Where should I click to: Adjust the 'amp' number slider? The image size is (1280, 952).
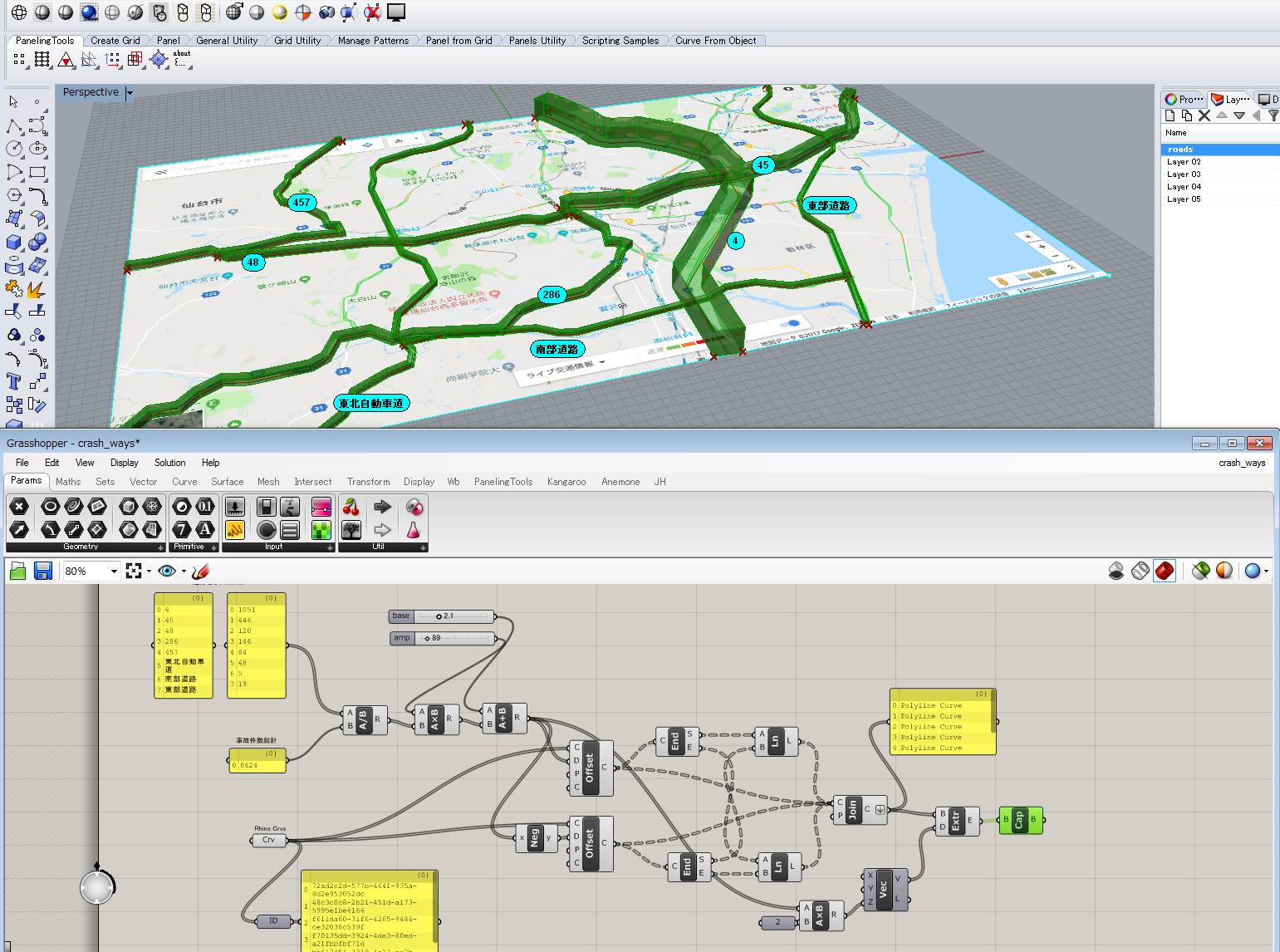tap(442, 638)
